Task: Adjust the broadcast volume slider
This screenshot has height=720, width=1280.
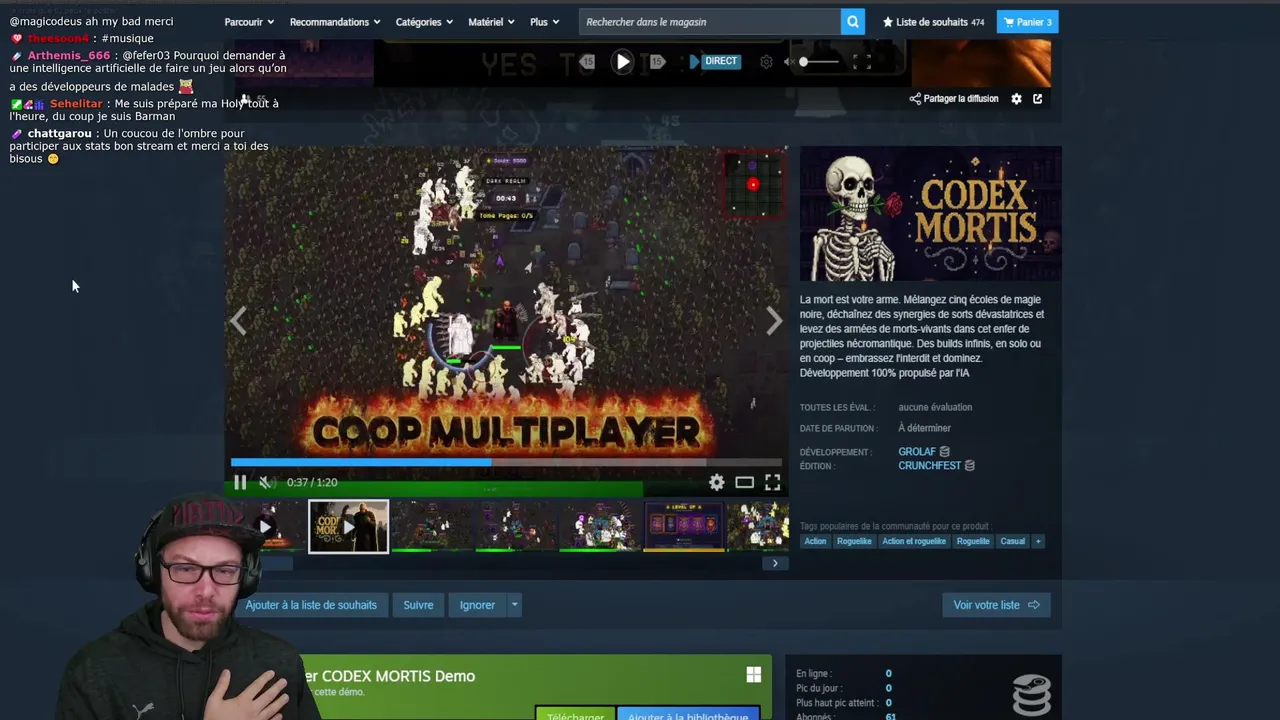Action: (x=818, y=62)
